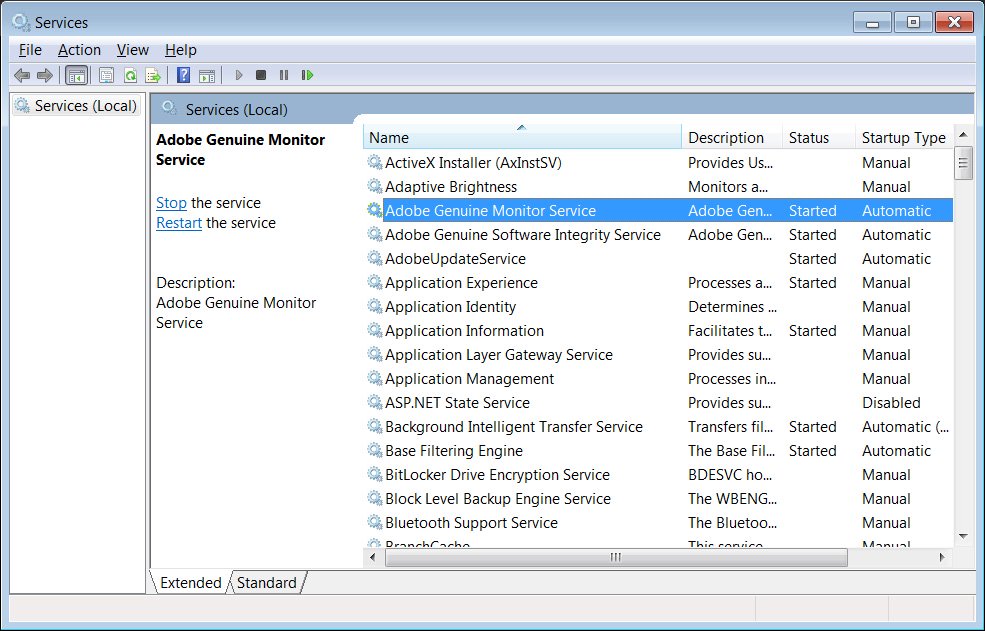The height and width of the screenshot is (631, 985).
Task: Click the Export List toolbar icon
Action: click(x=153, y=75)
